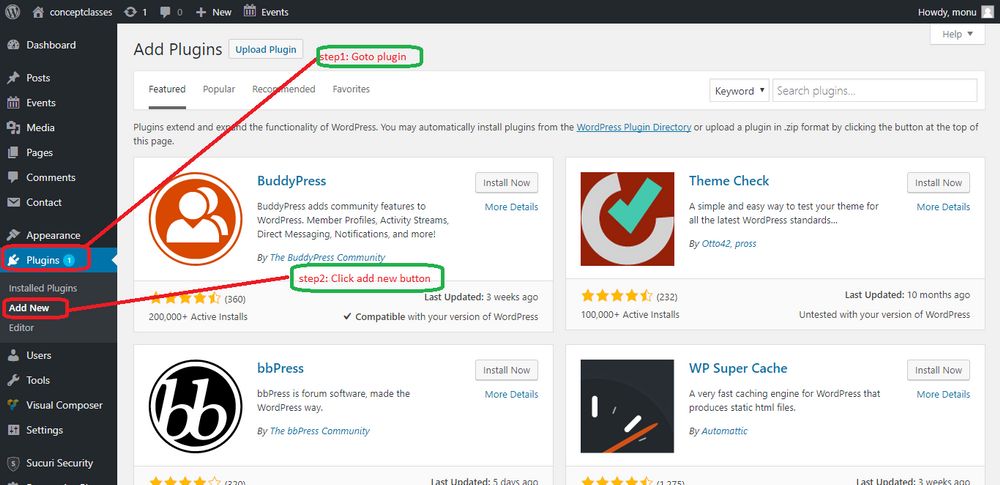The width and height of the screenshot is (1000, 485).
Task: Click BuddyPress star rating
Action: tap(185, 297)
